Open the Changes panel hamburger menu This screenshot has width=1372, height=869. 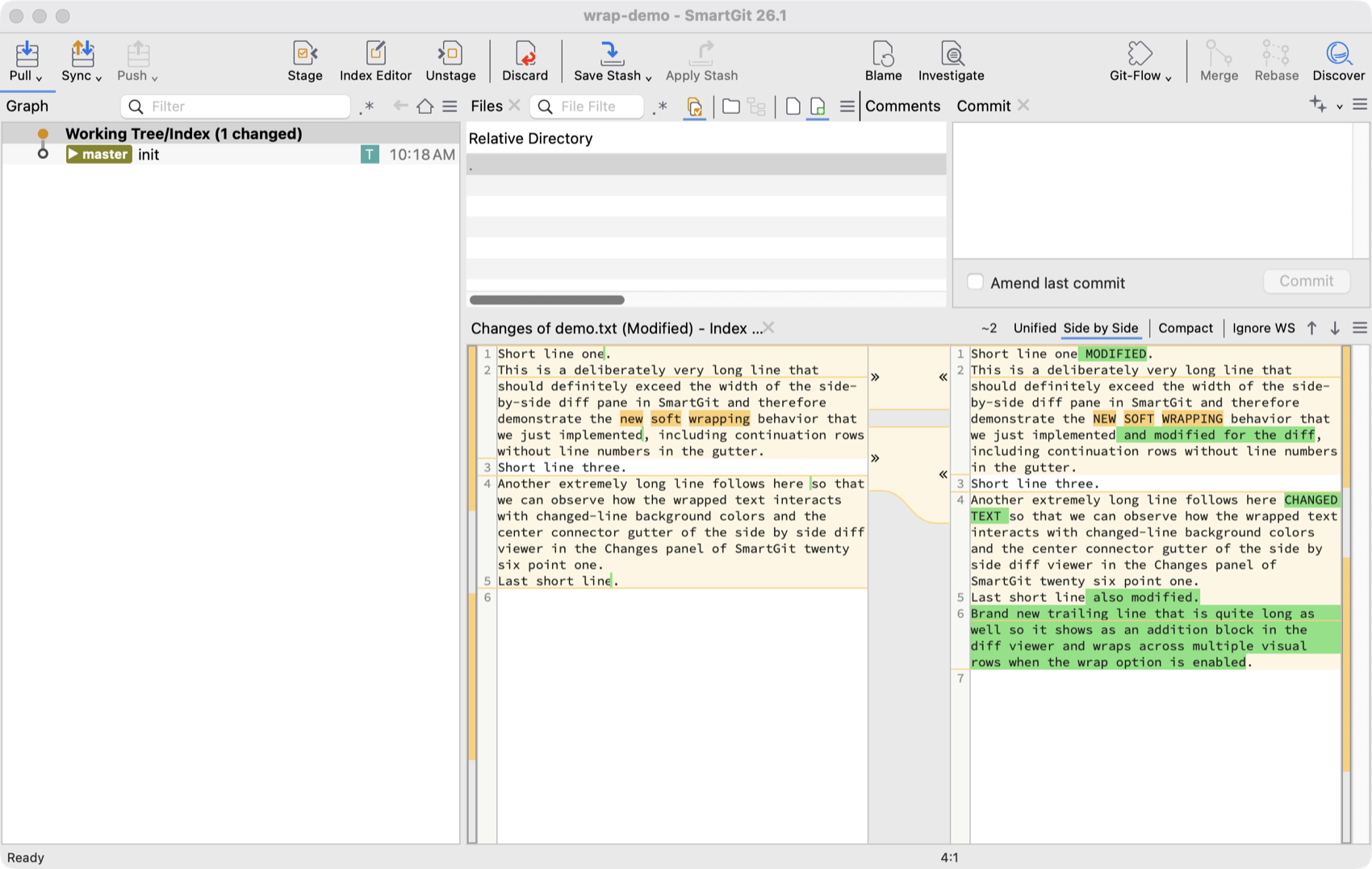[1360, 328]
